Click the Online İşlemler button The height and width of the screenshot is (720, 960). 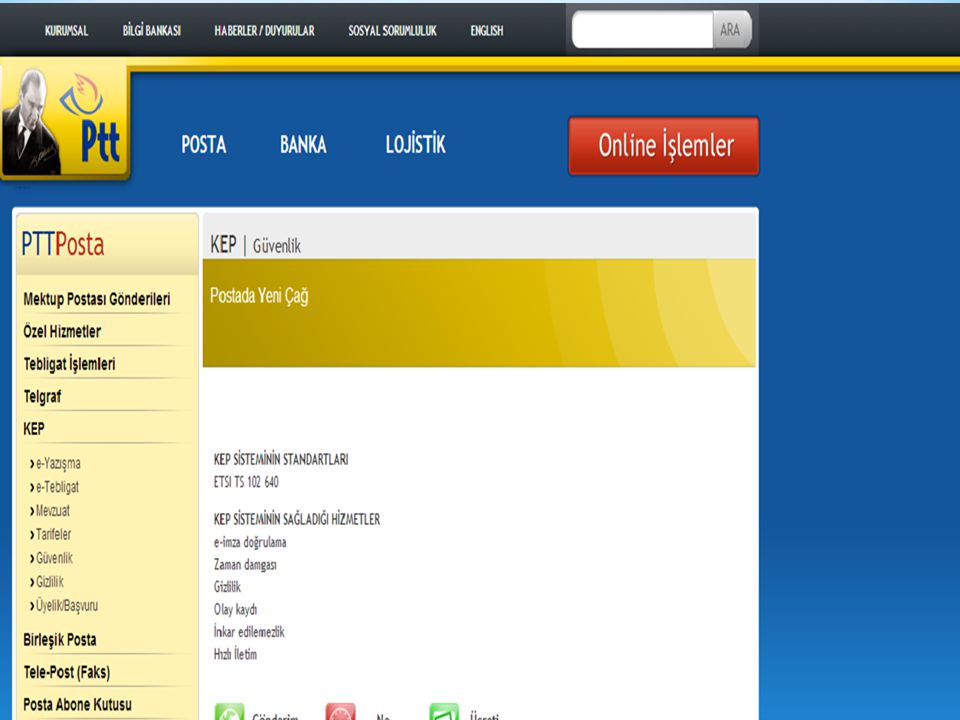point(664,146)
